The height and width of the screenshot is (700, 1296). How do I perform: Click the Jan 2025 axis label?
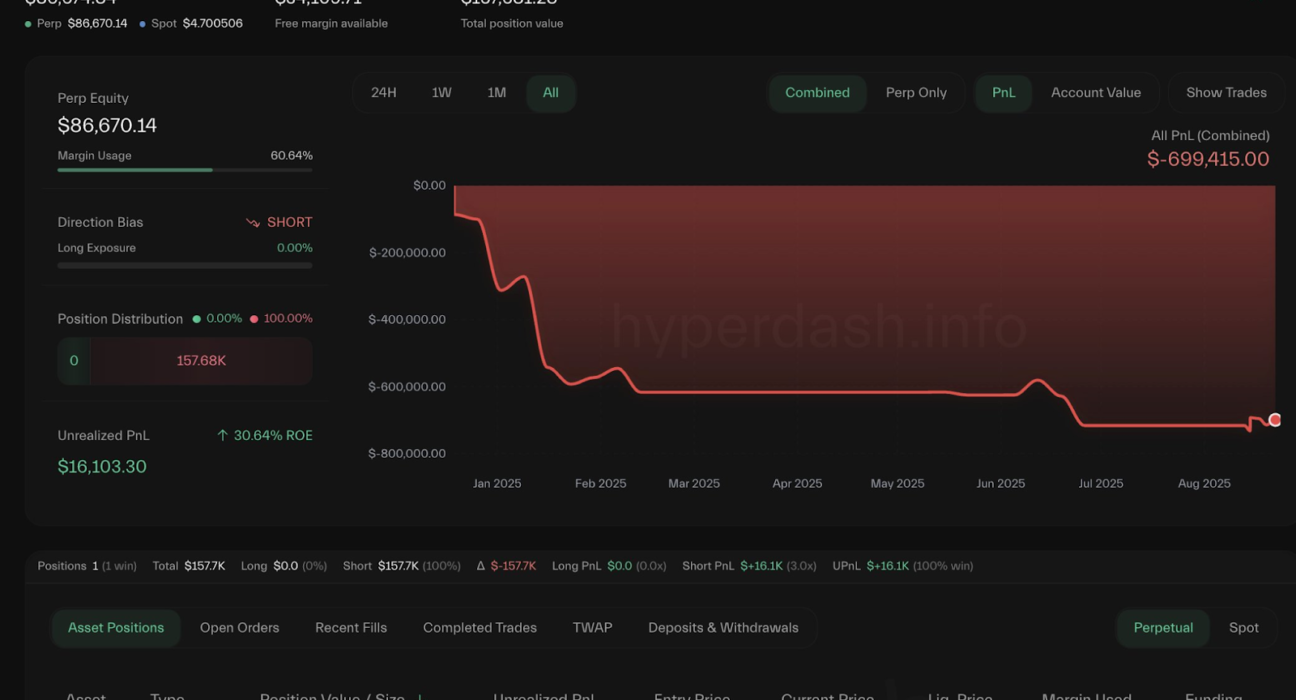click(x=497, y=484)
